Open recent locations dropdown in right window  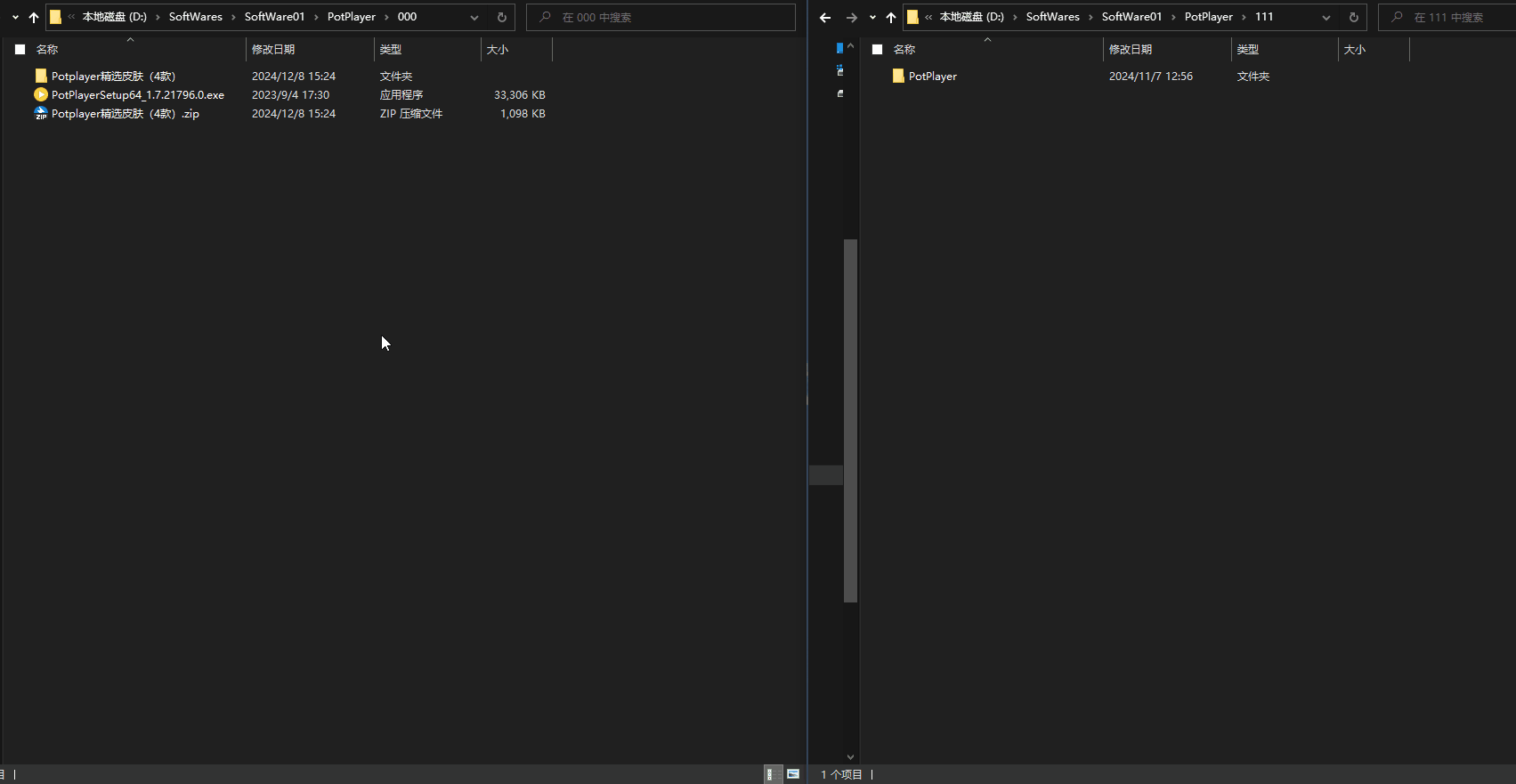point(872,17)
